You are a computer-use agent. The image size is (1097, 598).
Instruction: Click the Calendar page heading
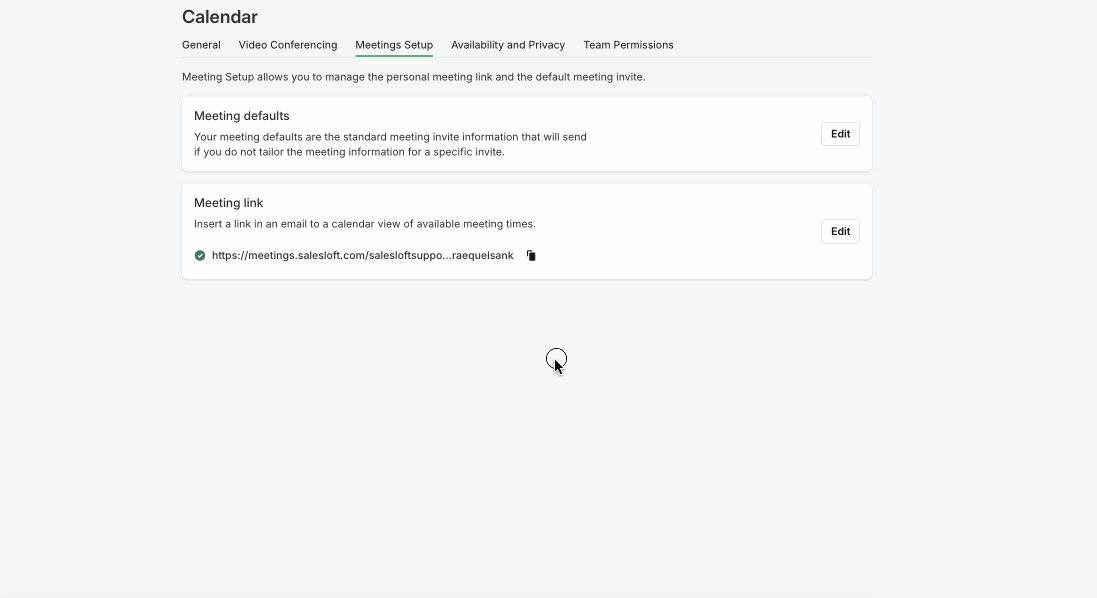click(x=220, y=17)
